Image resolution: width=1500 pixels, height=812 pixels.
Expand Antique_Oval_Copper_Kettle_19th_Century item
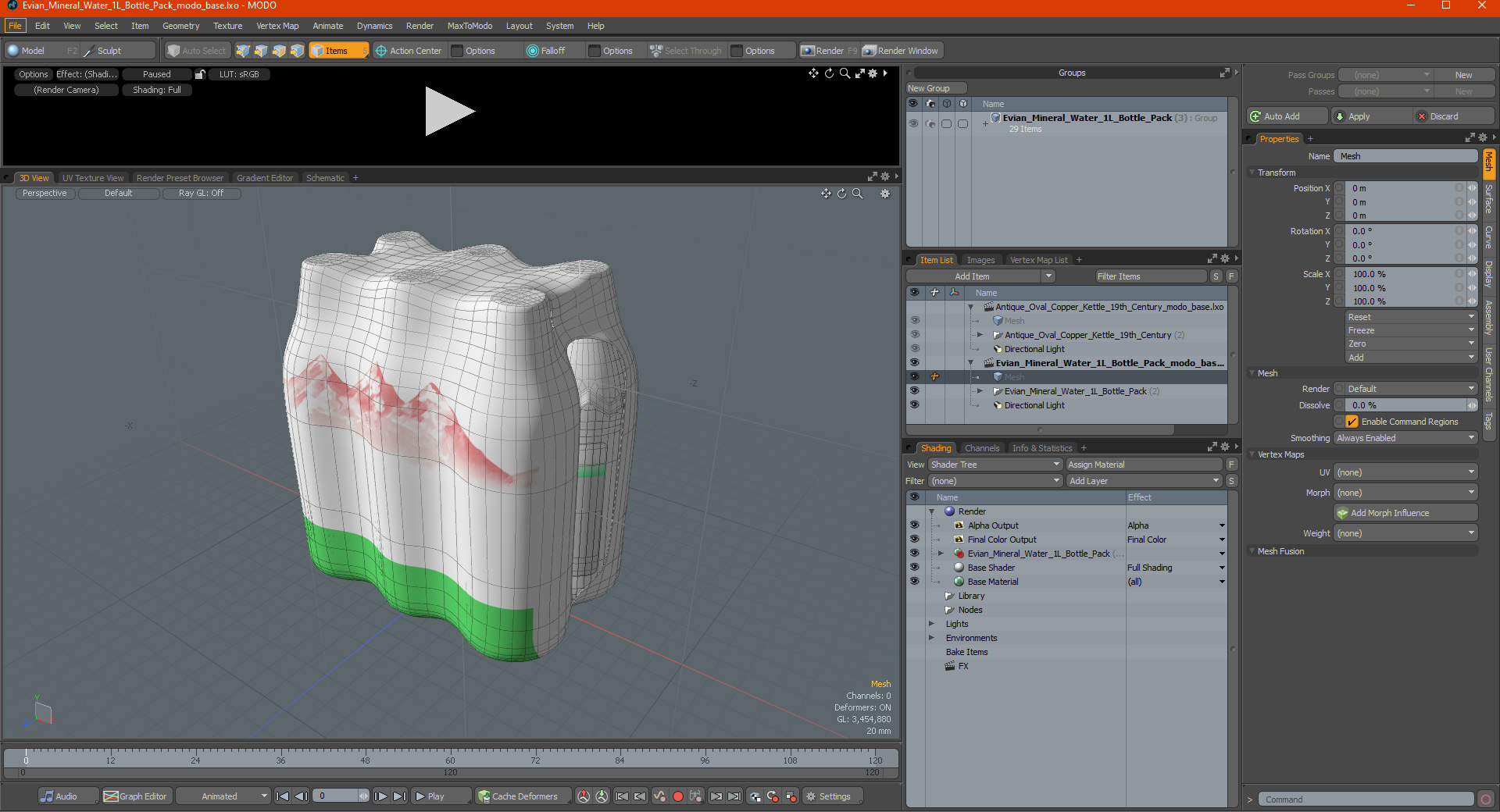coord(980,335)
